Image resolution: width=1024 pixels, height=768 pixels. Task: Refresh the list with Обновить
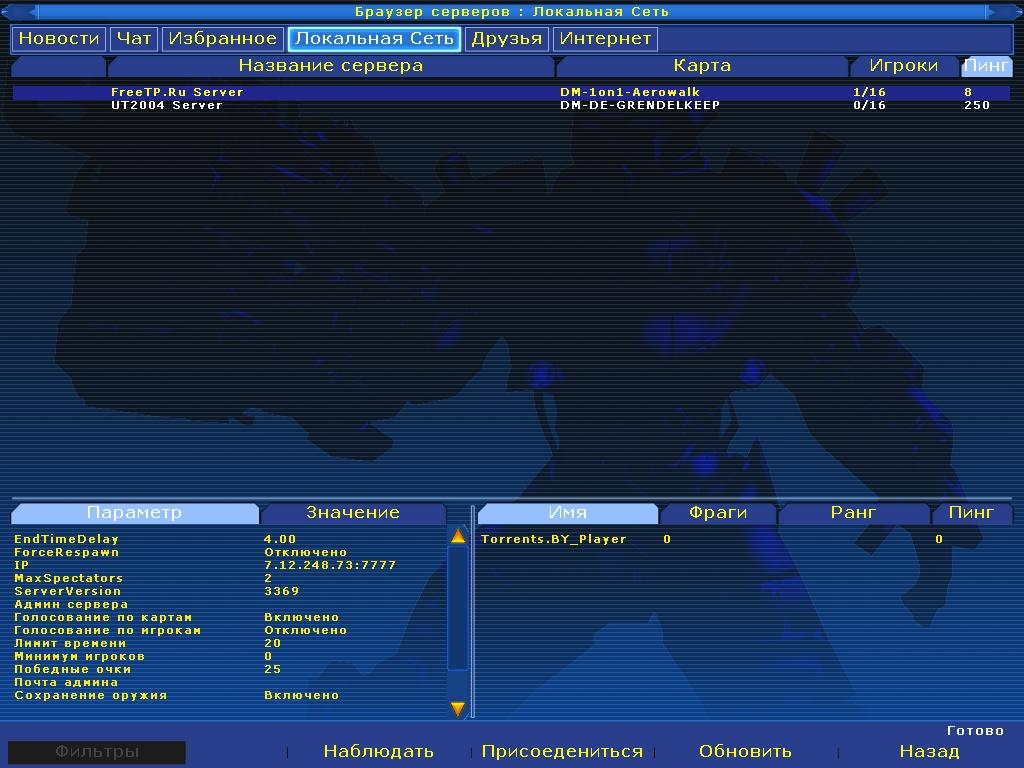pos(745,751)
